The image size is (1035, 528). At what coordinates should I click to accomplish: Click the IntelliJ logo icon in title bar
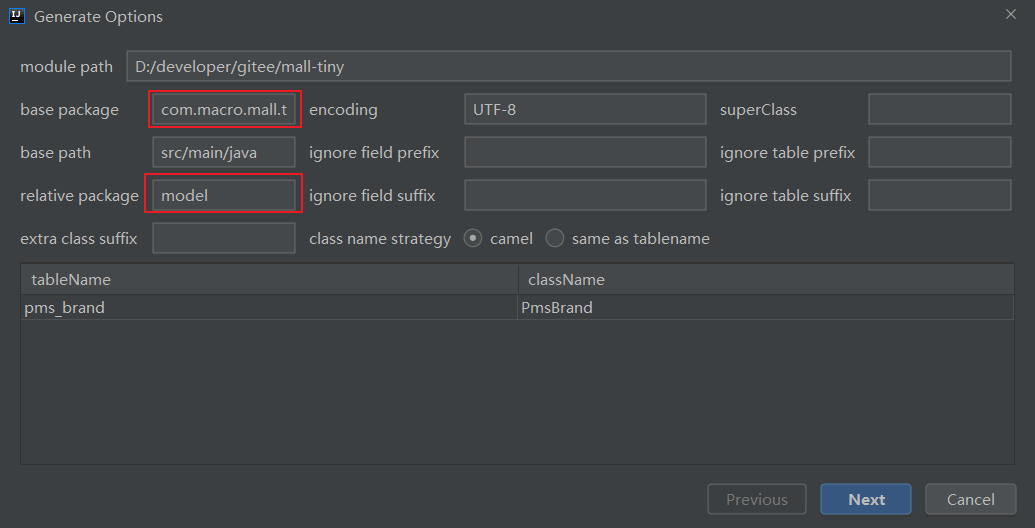17,16
